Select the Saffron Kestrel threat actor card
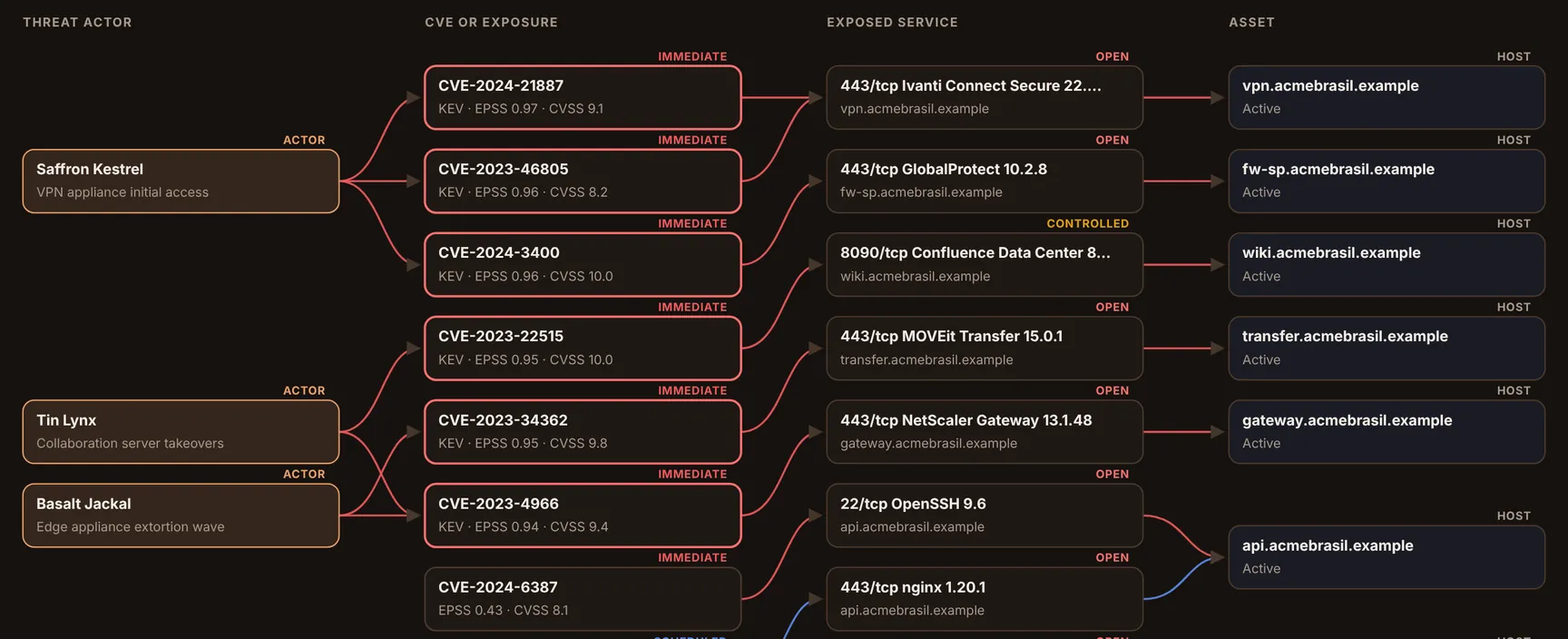The height and width of the screenshot is (639, 1568). [x=181, y=182]
